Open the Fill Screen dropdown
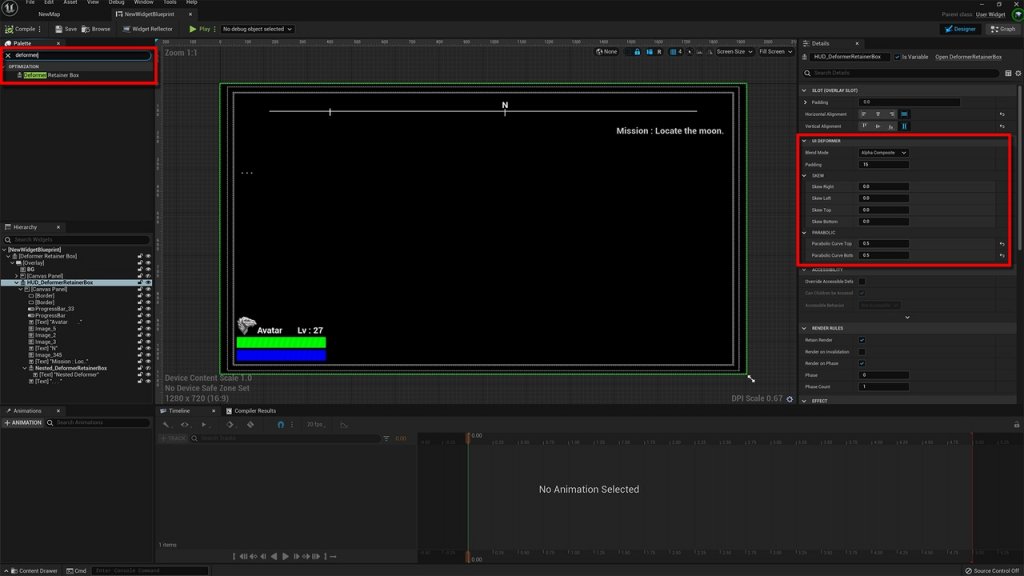This screenshot has width=1024, height=576. pyautogui.click(x=775, y=52)
